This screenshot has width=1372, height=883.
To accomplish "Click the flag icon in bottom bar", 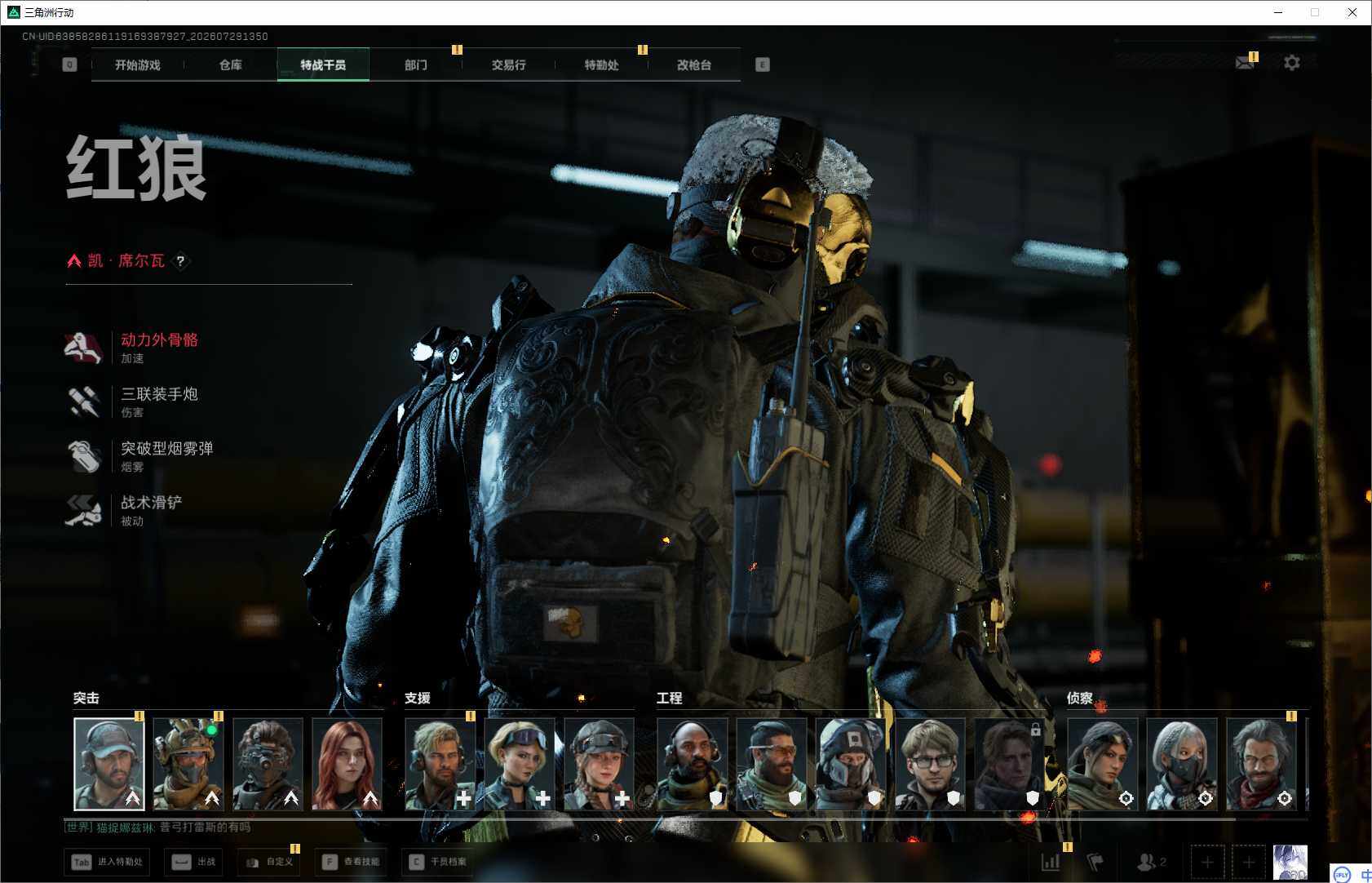I will [1095, 862].
